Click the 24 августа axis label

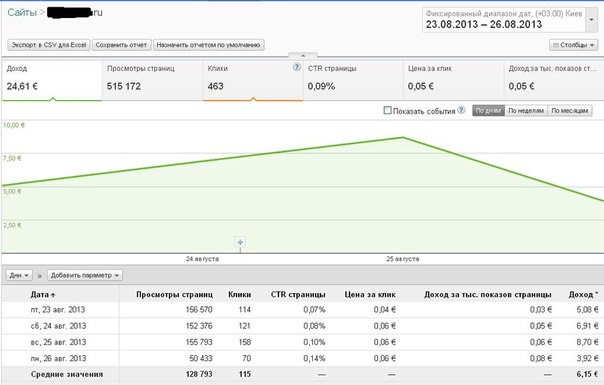[x=202, y=259]
